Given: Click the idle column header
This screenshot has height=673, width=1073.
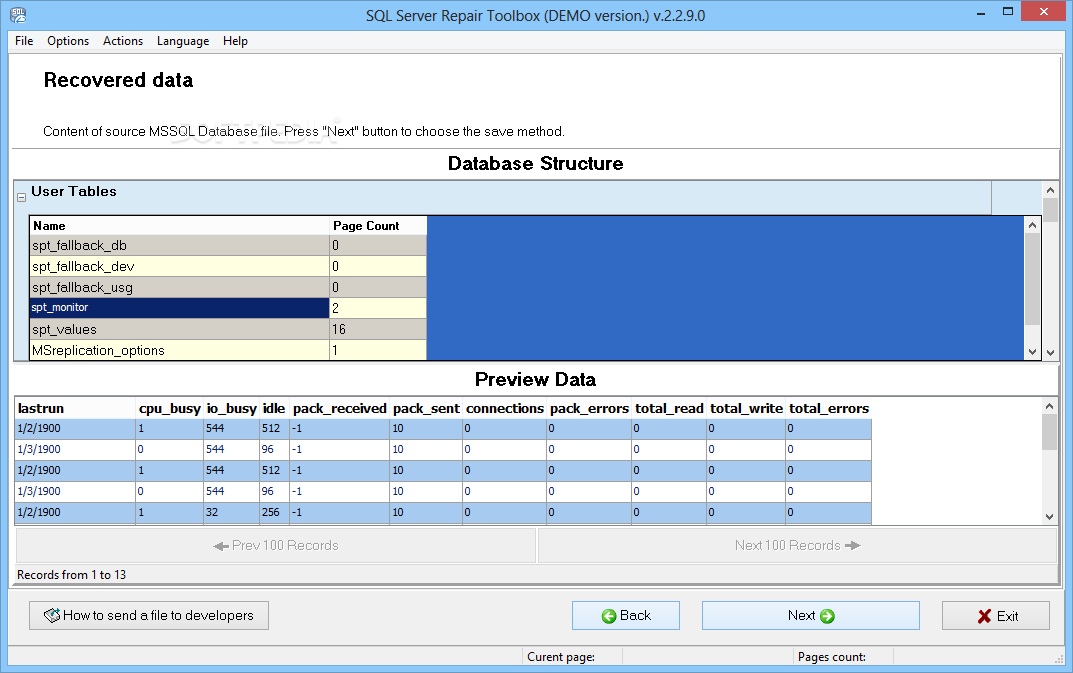Looking at the screenshot, I should [274, 409].
